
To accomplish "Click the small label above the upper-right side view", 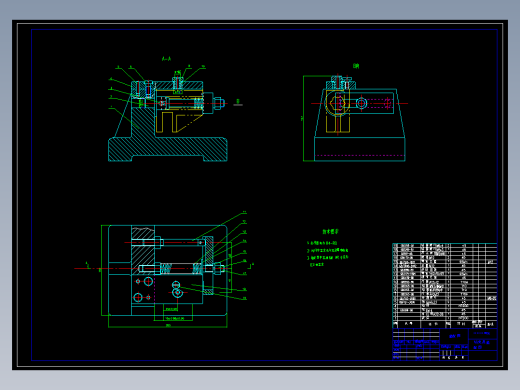I will 356,66.
